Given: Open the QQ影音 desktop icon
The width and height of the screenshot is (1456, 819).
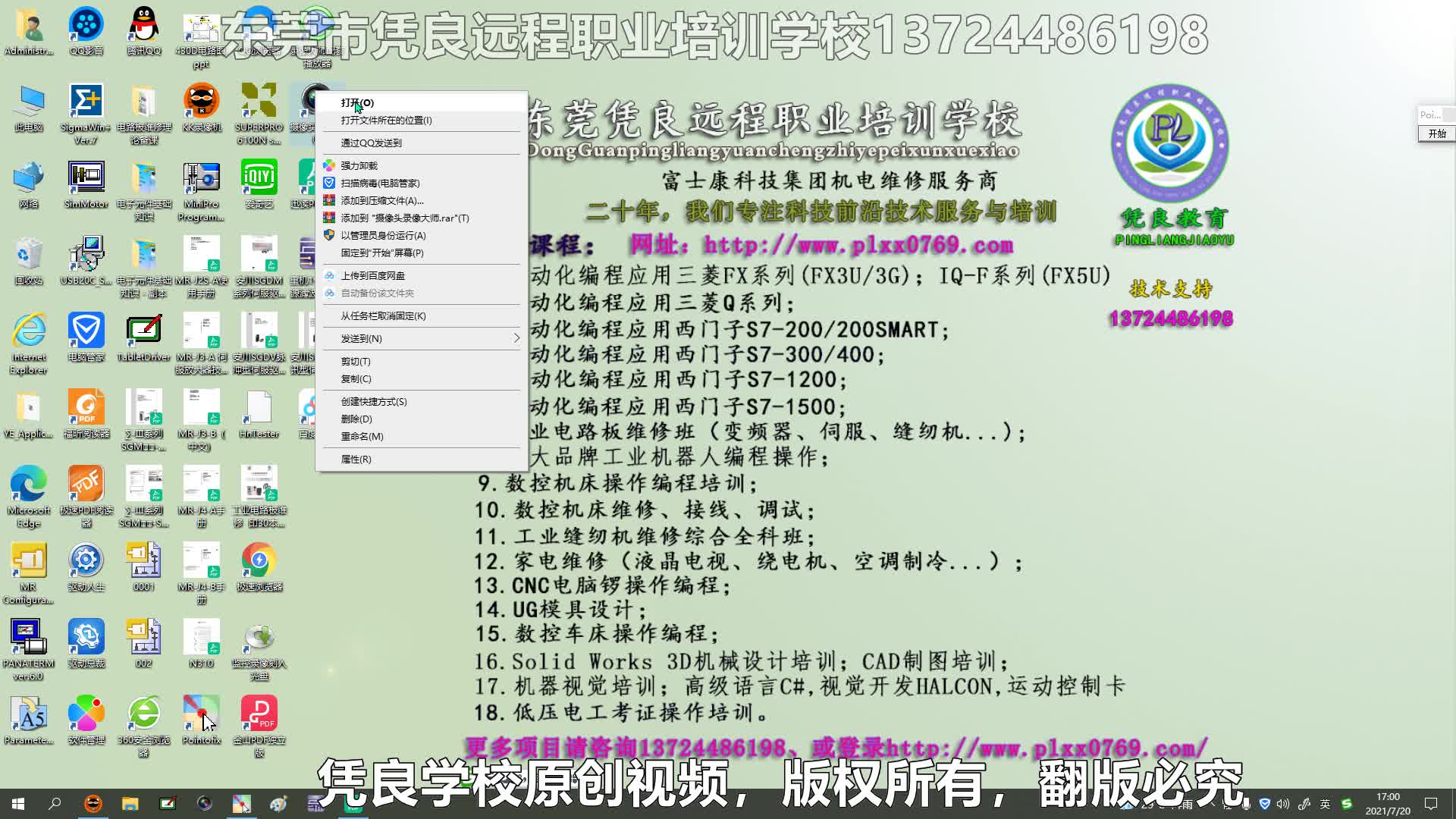Looking at the screenshot, I should (x=86, y=31).
